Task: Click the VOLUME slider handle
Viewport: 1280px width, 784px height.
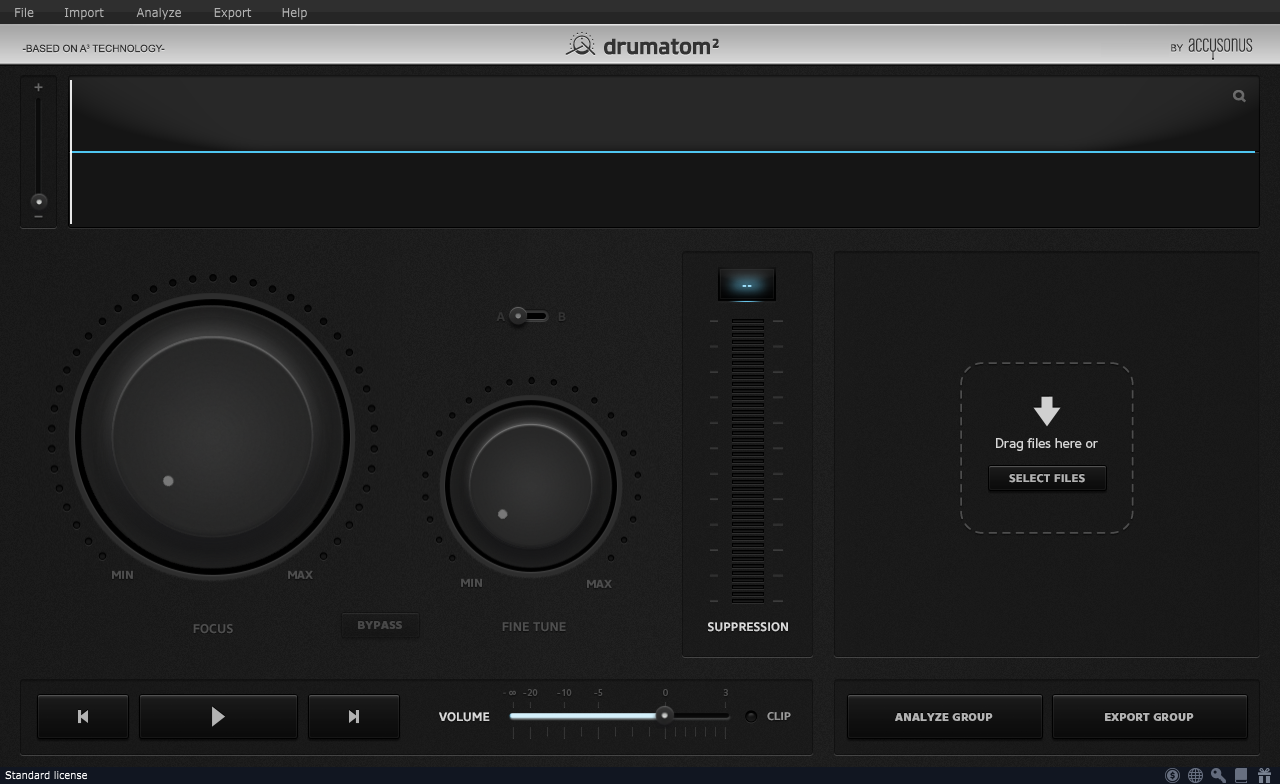Action: (x=664, y=715)
